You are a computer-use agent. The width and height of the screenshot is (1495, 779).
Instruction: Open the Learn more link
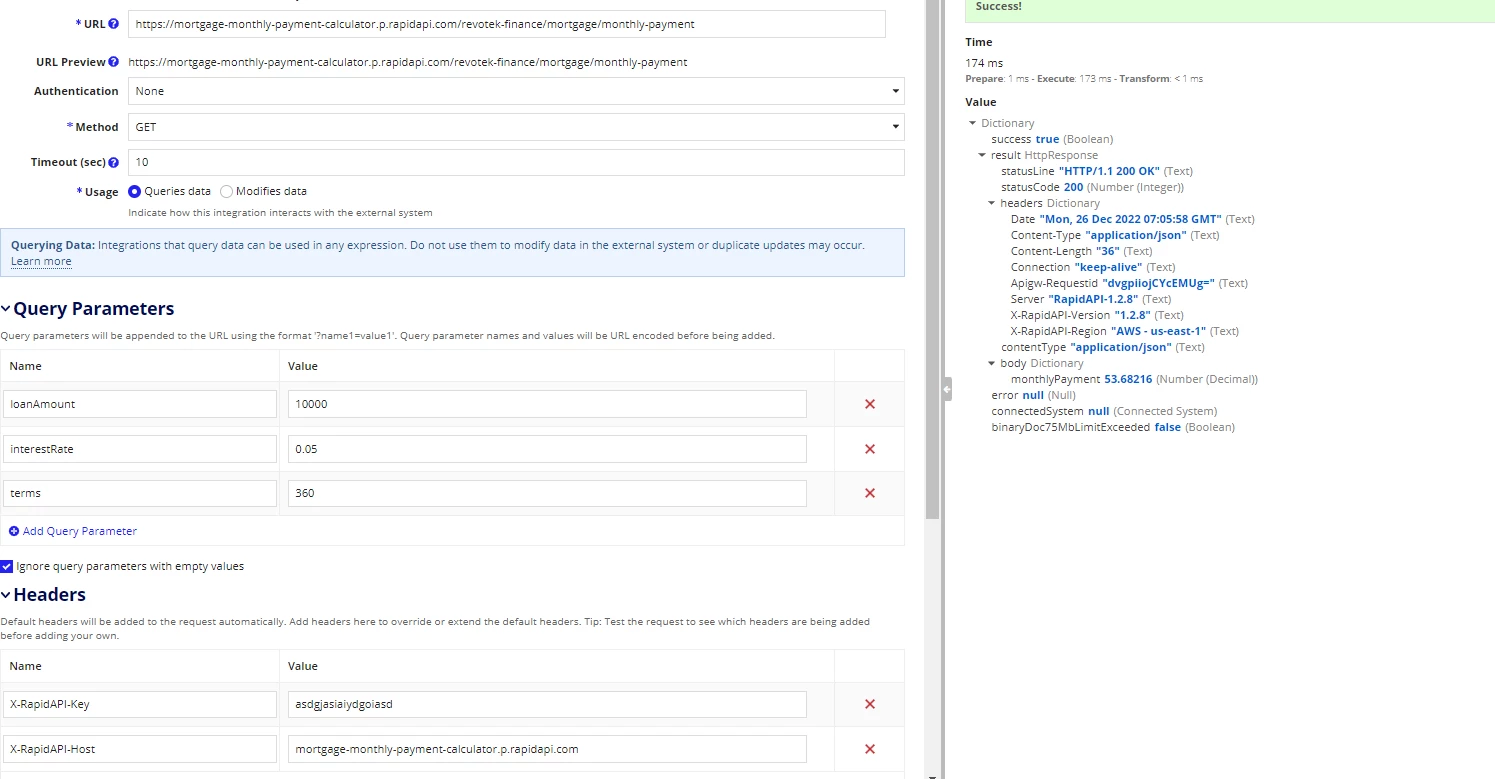click(41, 261)
